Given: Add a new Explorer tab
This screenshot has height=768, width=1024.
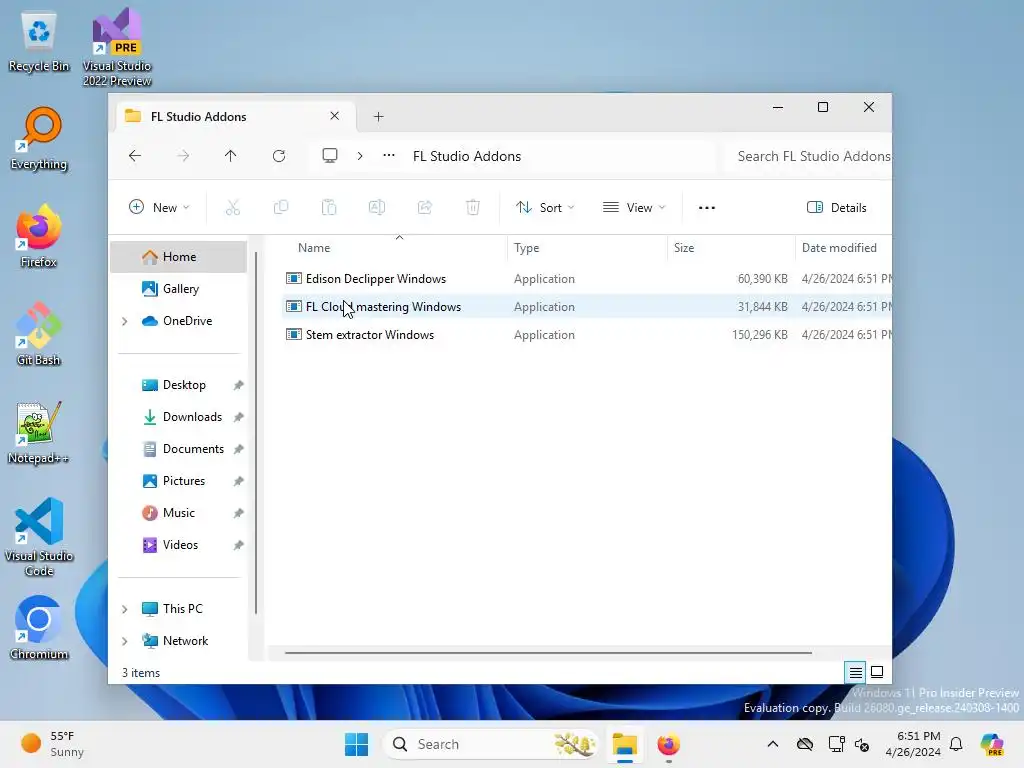Looking at the screenshot, I should pos(379,116).
